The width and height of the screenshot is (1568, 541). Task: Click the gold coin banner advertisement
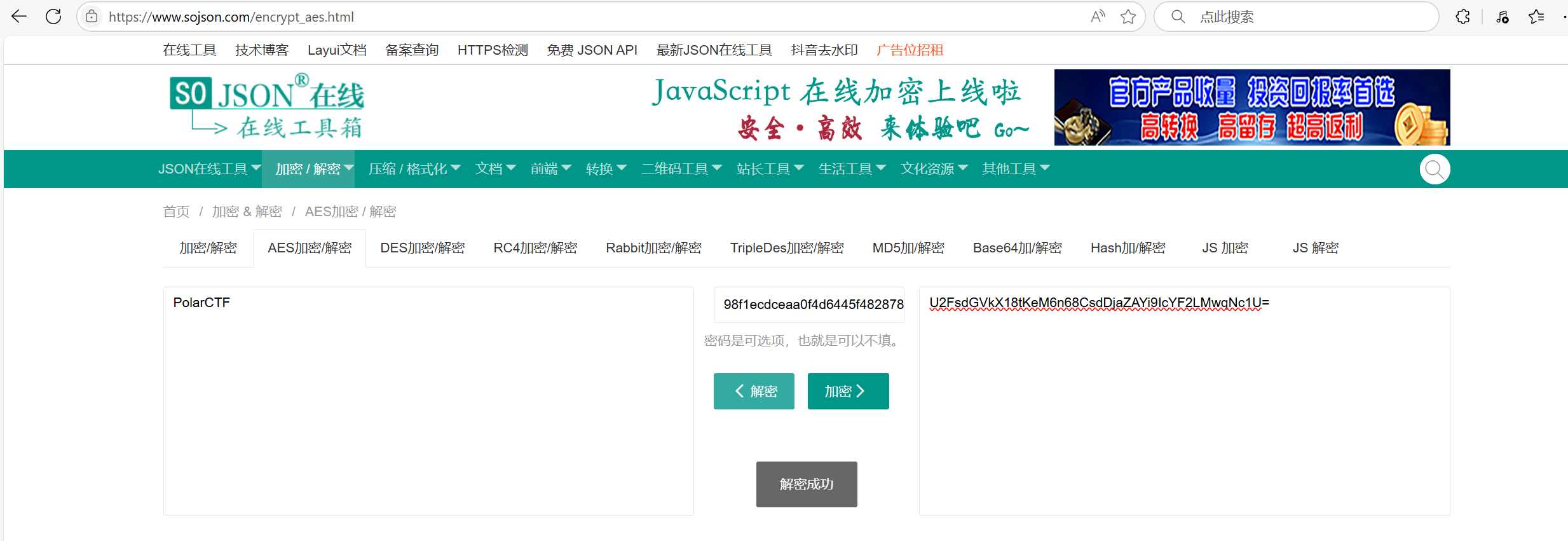tap(1251, 107)
